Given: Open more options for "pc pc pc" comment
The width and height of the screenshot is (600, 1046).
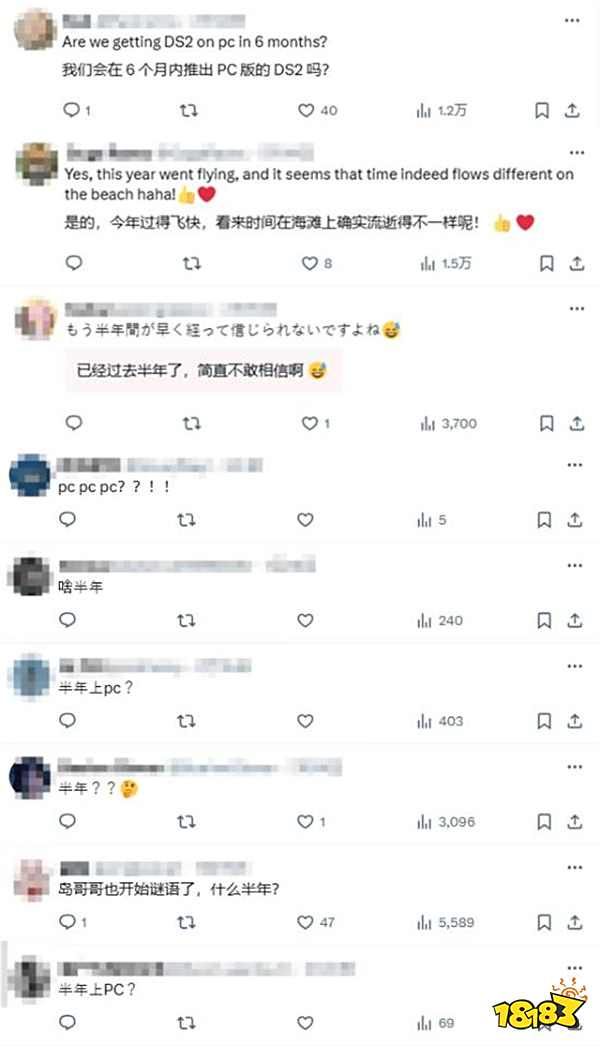Looking at the screenshot, I should click(x=575, y=465).
